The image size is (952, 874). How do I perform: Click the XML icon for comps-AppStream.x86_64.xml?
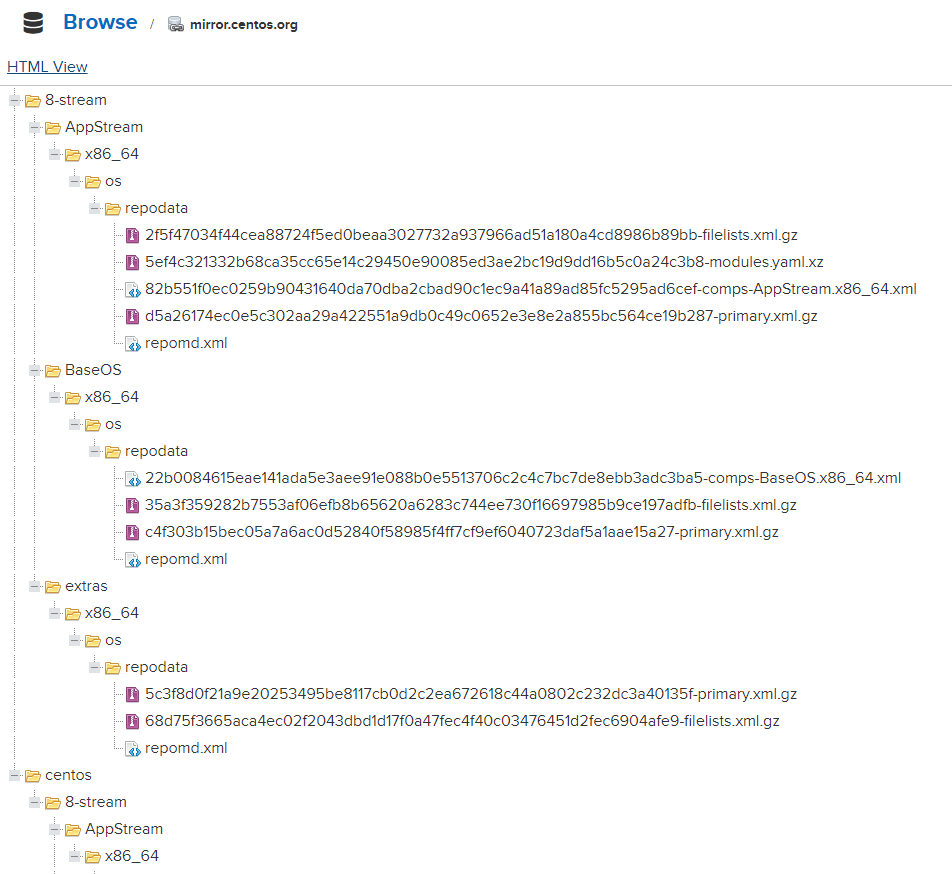click(132, 290)
